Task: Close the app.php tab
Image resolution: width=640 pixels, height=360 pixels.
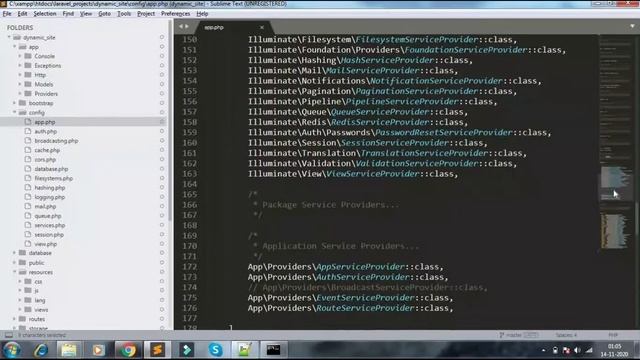Action: [x=262, y=27]
